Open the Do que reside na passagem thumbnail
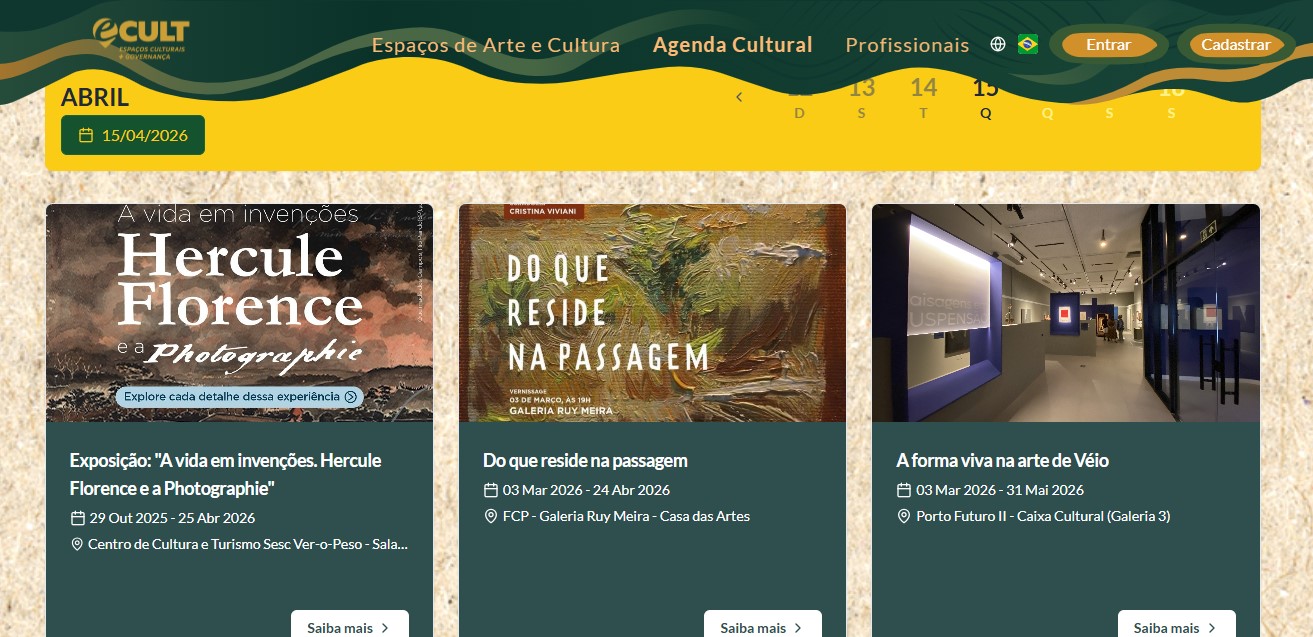This screenshot has width=1313, height=637. pos(652,313)
